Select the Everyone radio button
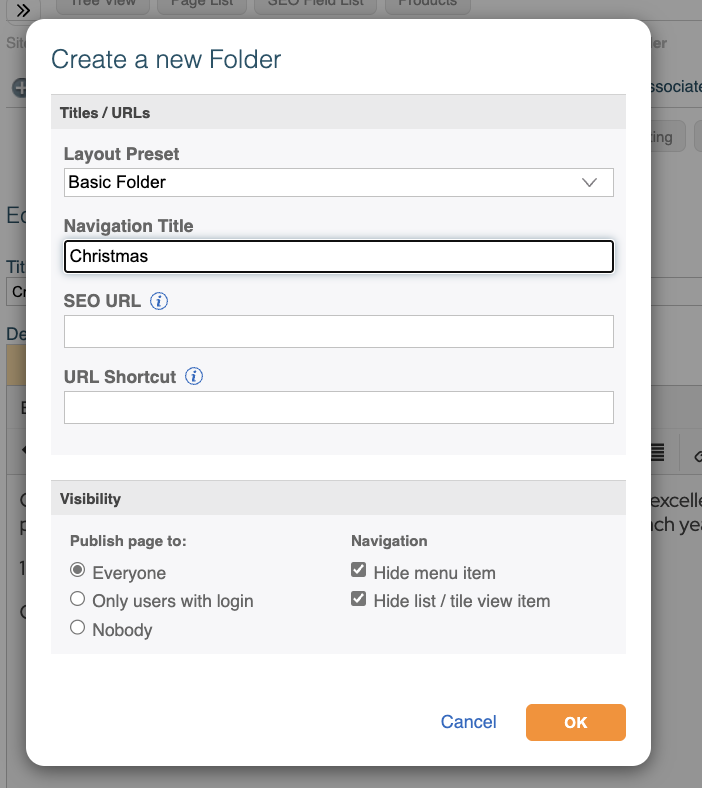 point(77,572)
